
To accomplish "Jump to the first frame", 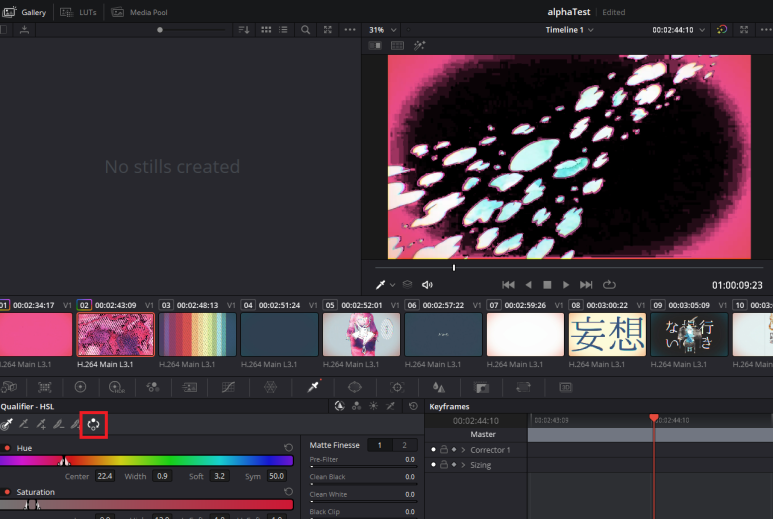I will pos(508,285).
